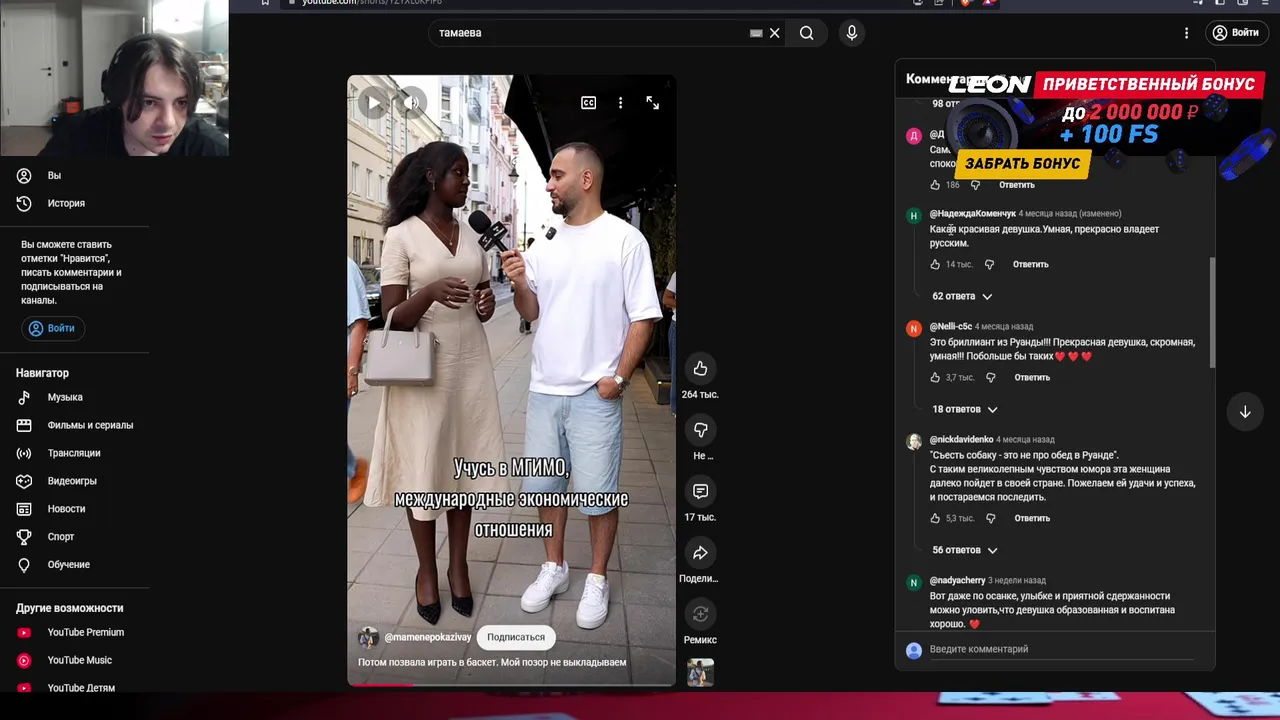This screenshot has width=1280, height=720.
Task: Dislike the Short video
Action: pos(700,430)
